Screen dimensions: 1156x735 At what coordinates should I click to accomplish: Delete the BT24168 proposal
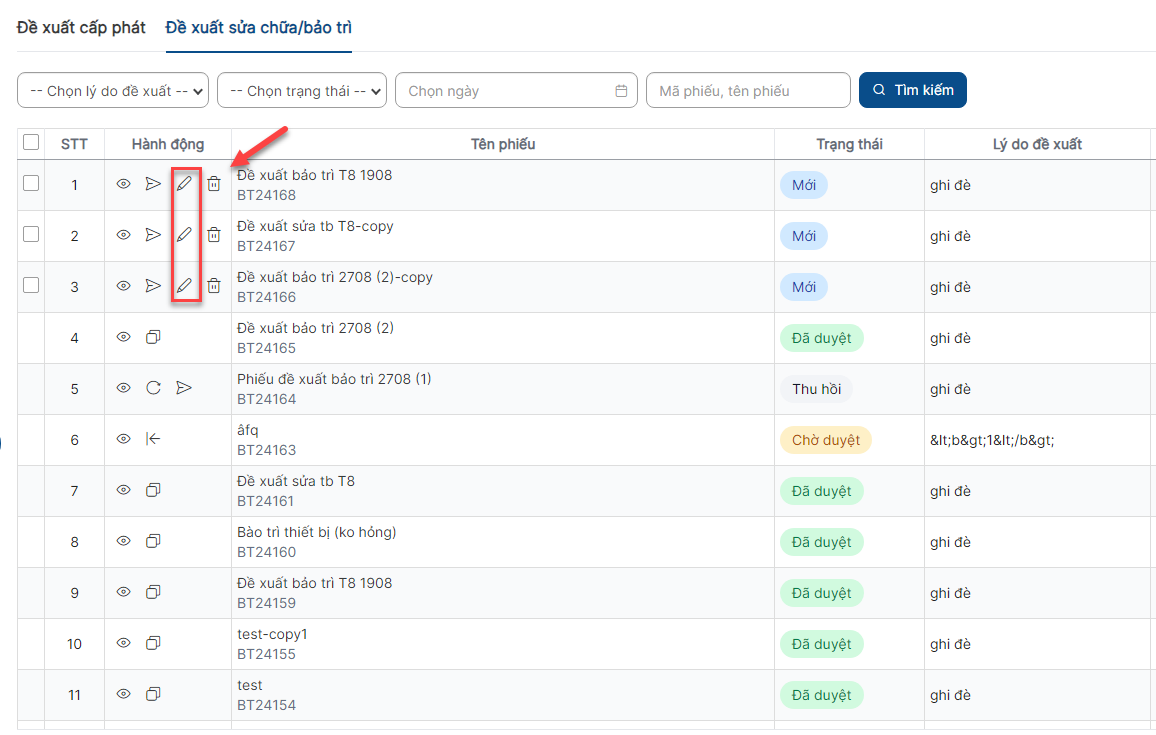click(x=214, y=184)
